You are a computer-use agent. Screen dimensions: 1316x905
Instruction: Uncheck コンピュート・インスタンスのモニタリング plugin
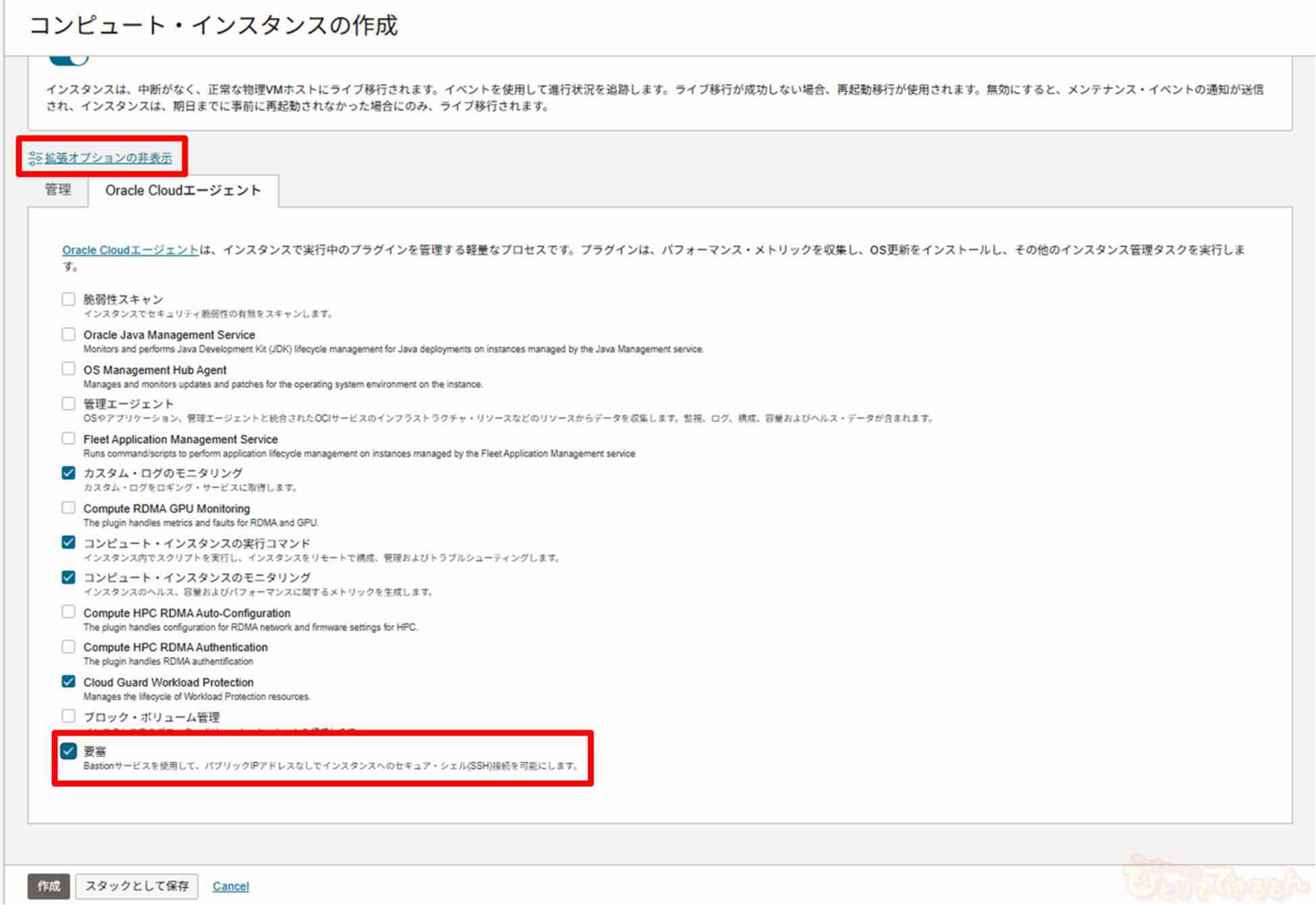pyautogui.click(x=68, y=578)
